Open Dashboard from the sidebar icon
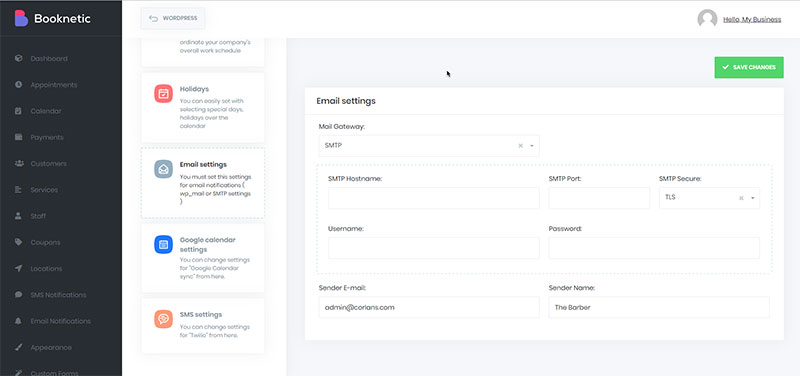The height and width of the screenshot is (376, 800). 19,58
